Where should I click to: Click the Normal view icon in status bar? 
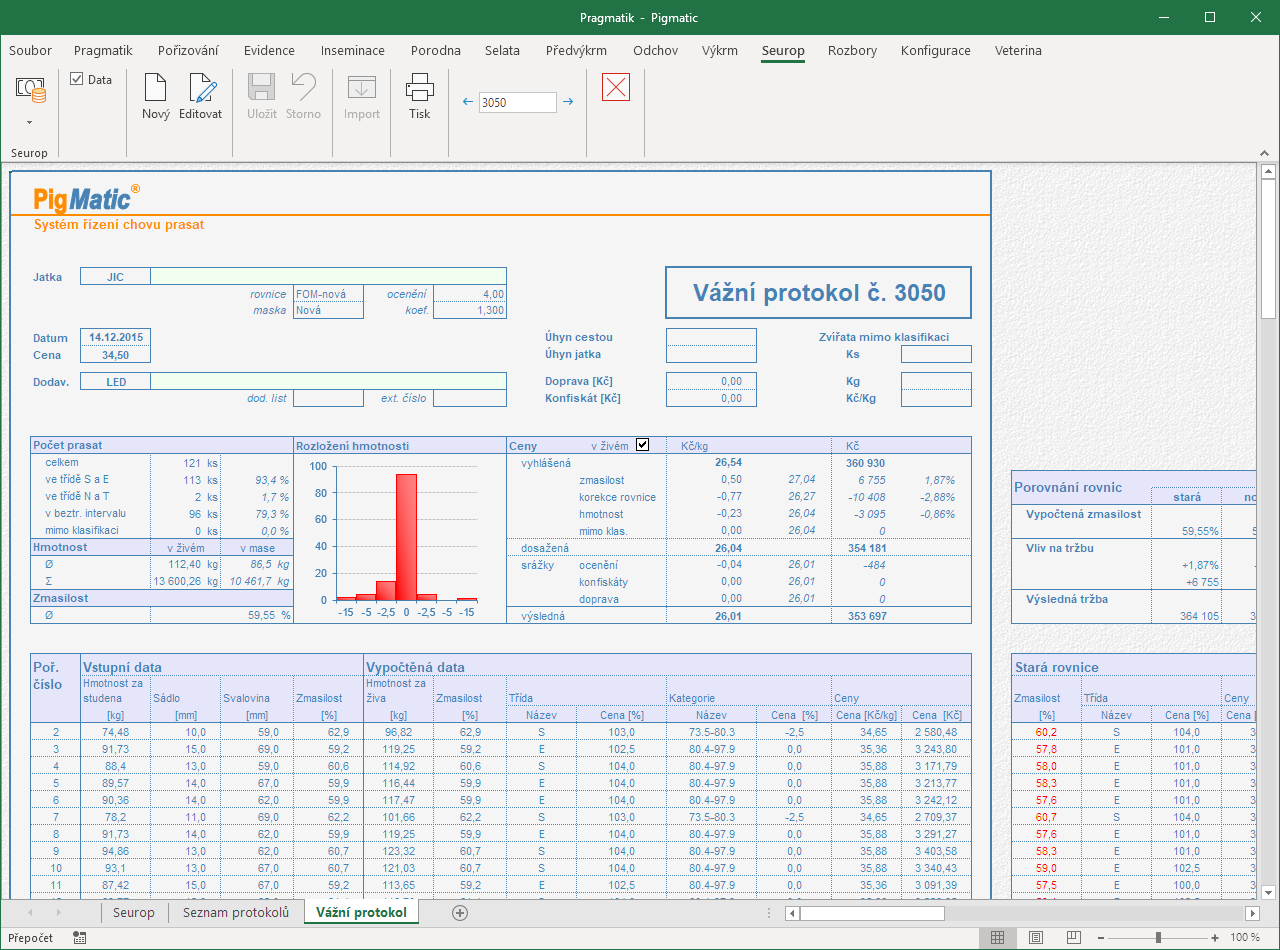pyautogui.click(x=997, y=937)
